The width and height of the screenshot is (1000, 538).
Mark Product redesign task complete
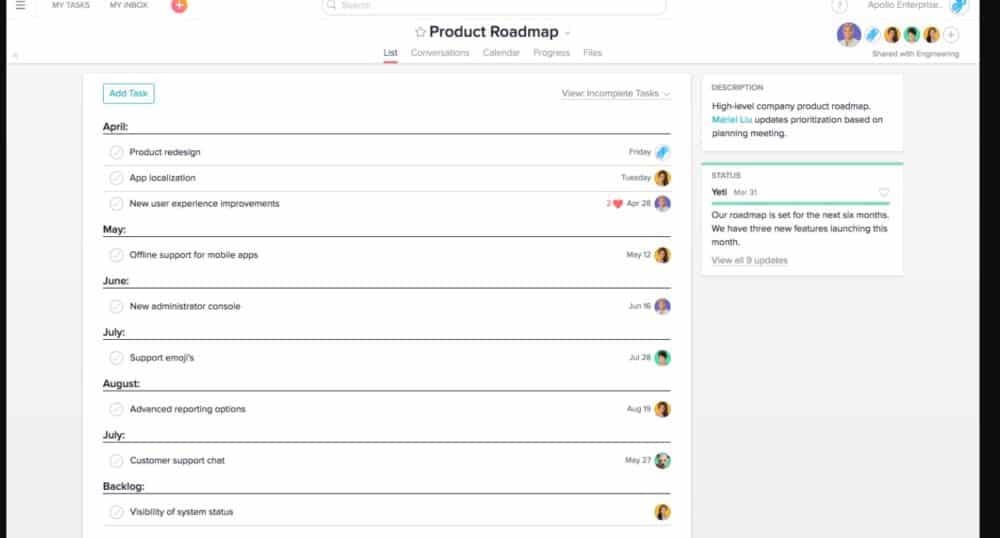click(116, 152)
